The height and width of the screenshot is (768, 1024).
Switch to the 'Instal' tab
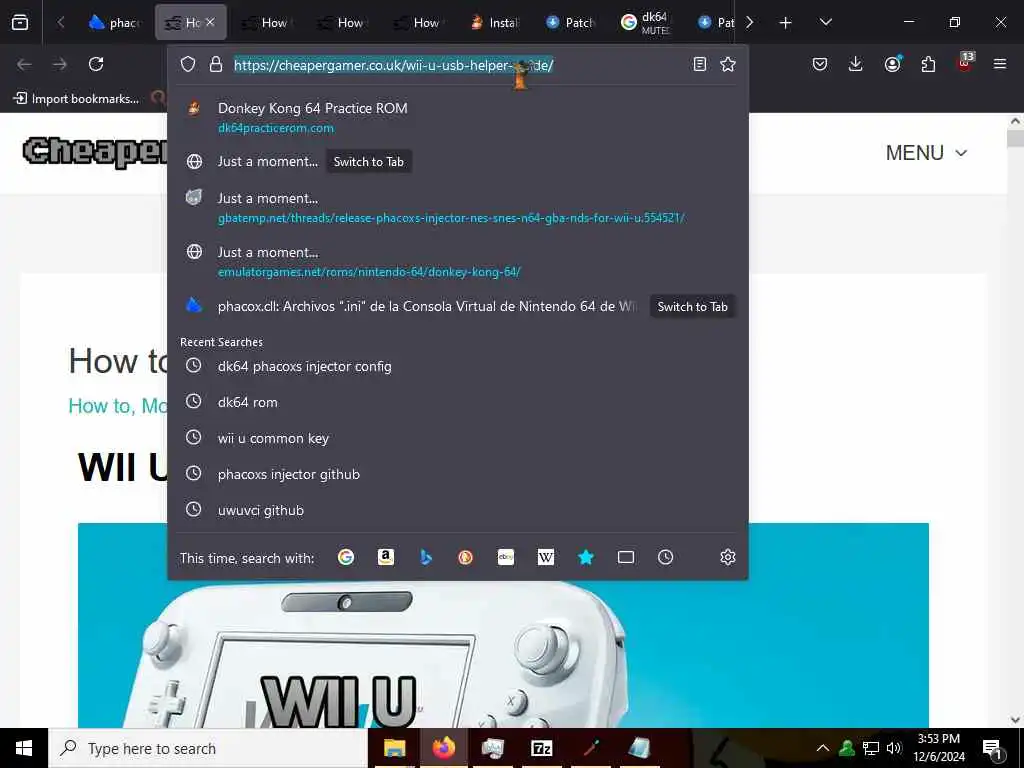tap(494, 22)
